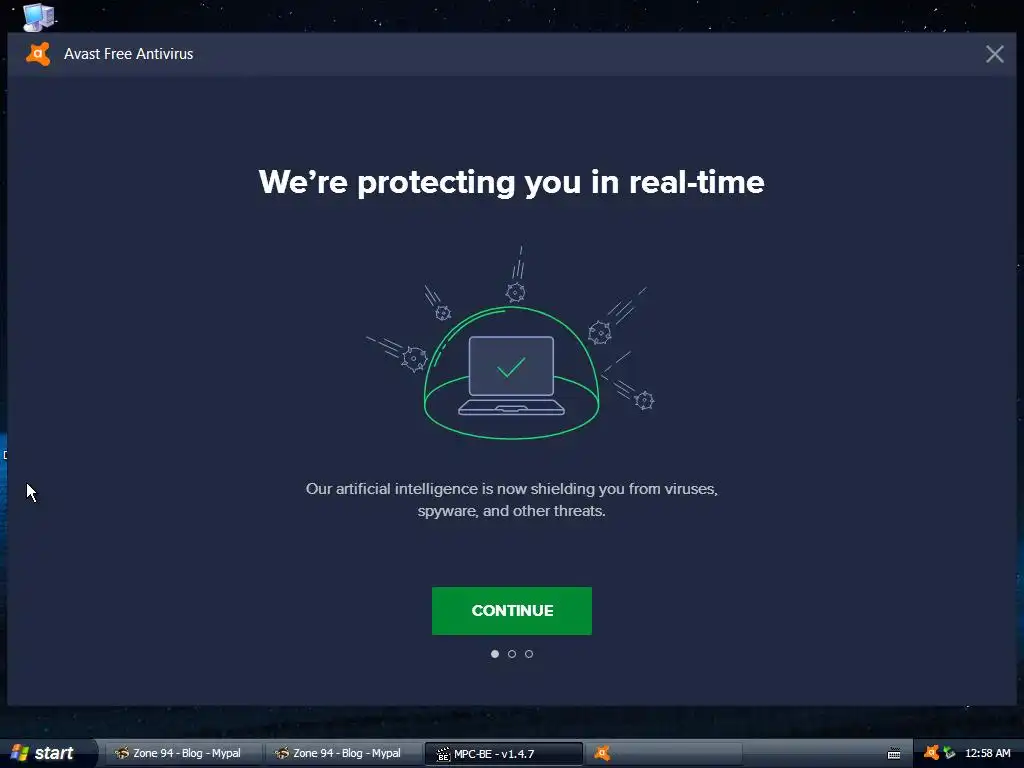Click the taskbar clock showing 12:58 AM
Image resolution: width=1024 pixels, height=768 pixels.
click(x=987, y=753)
